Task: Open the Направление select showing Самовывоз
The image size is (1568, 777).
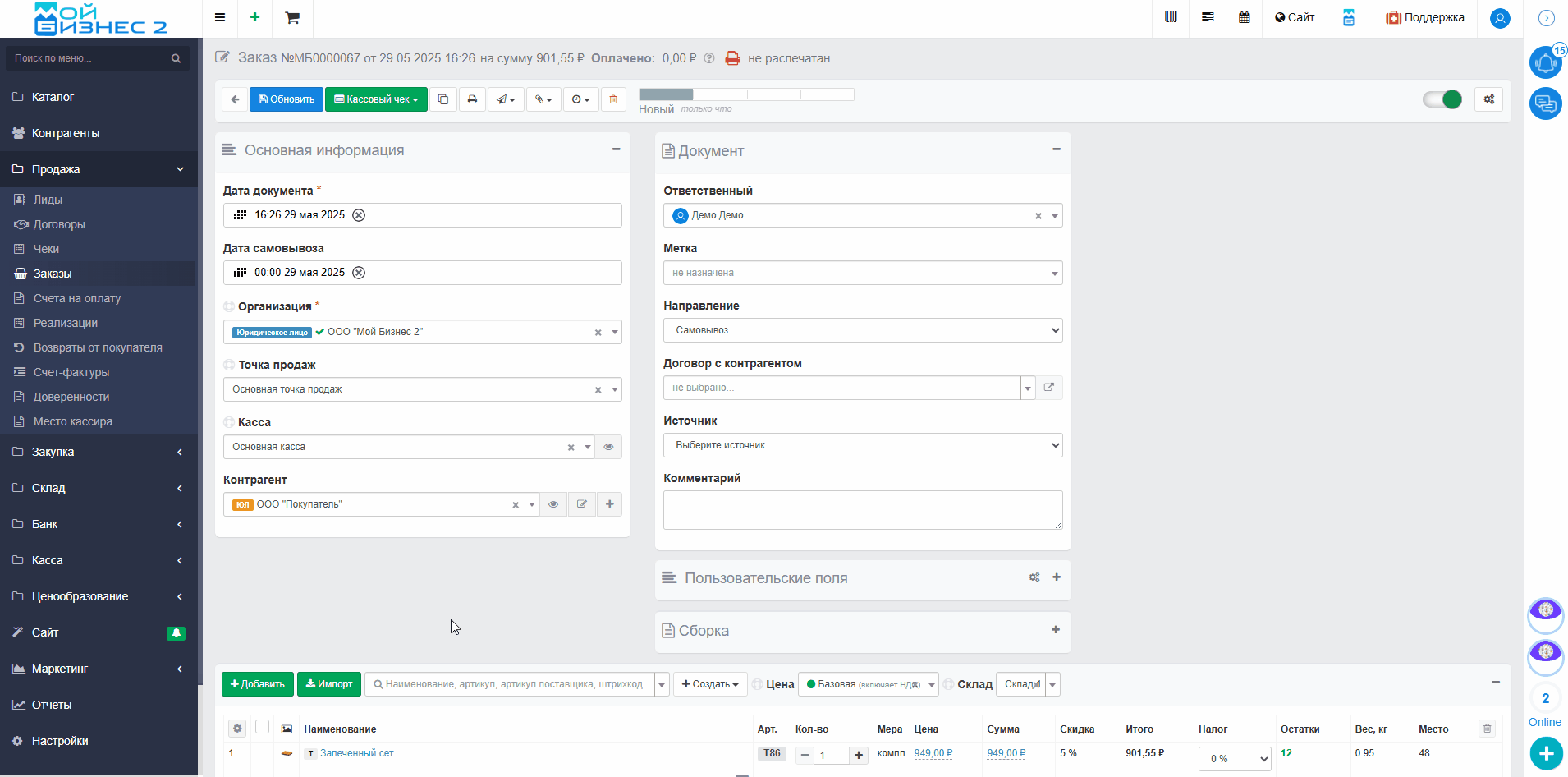Action: click(x=863, y=330)
